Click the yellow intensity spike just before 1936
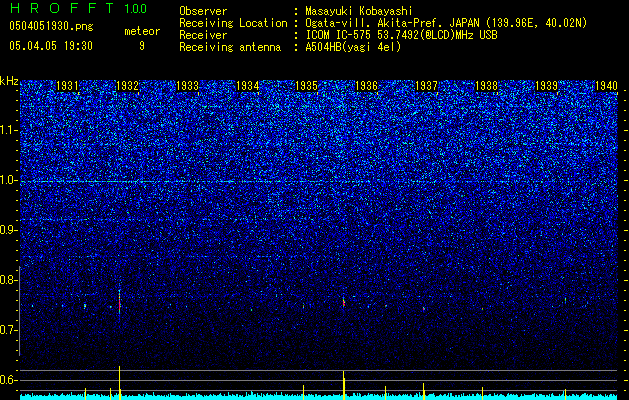 pyautogui.click(x=344, y=385)
